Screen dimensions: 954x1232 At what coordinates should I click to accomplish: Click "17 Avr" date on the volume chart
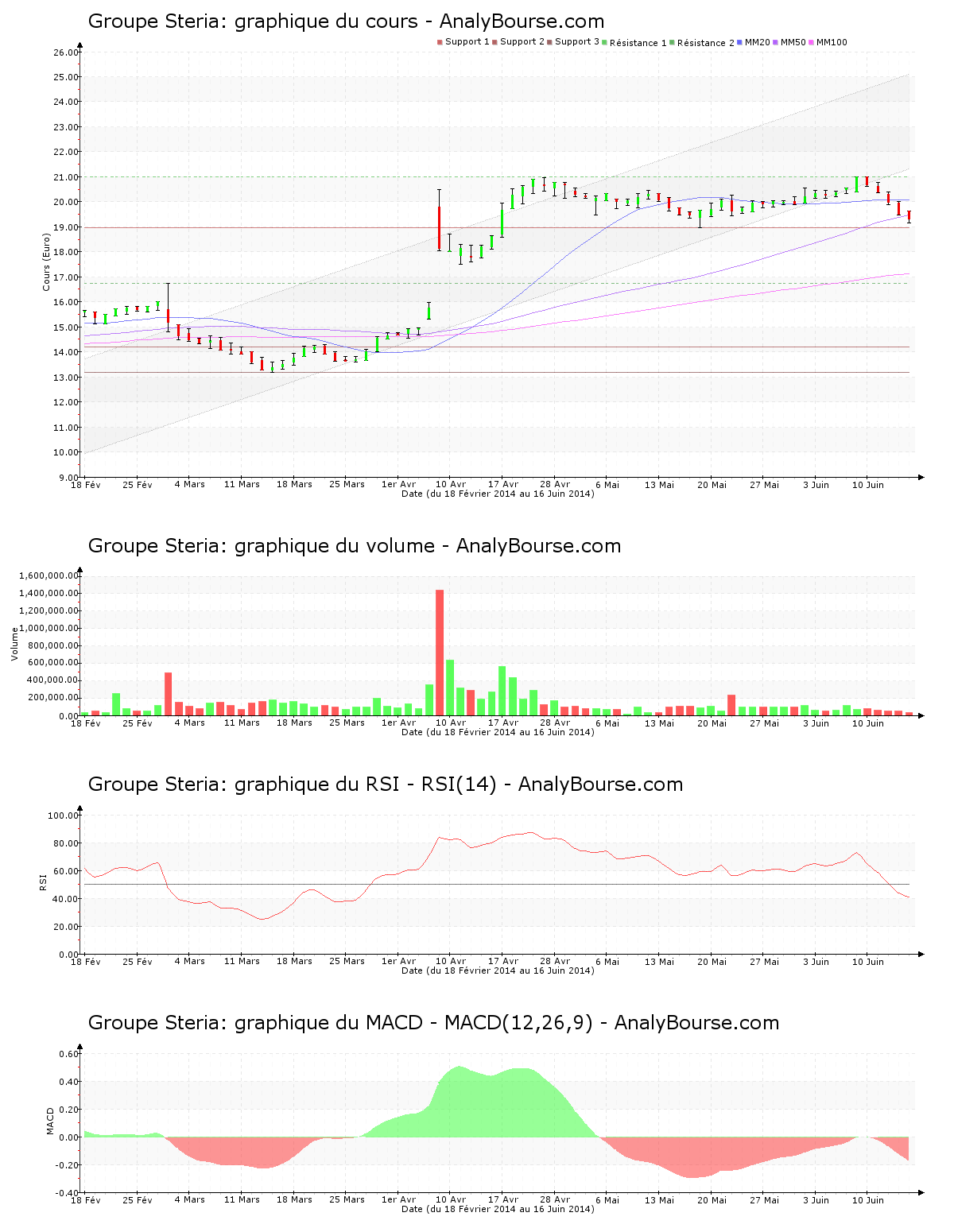503,723
